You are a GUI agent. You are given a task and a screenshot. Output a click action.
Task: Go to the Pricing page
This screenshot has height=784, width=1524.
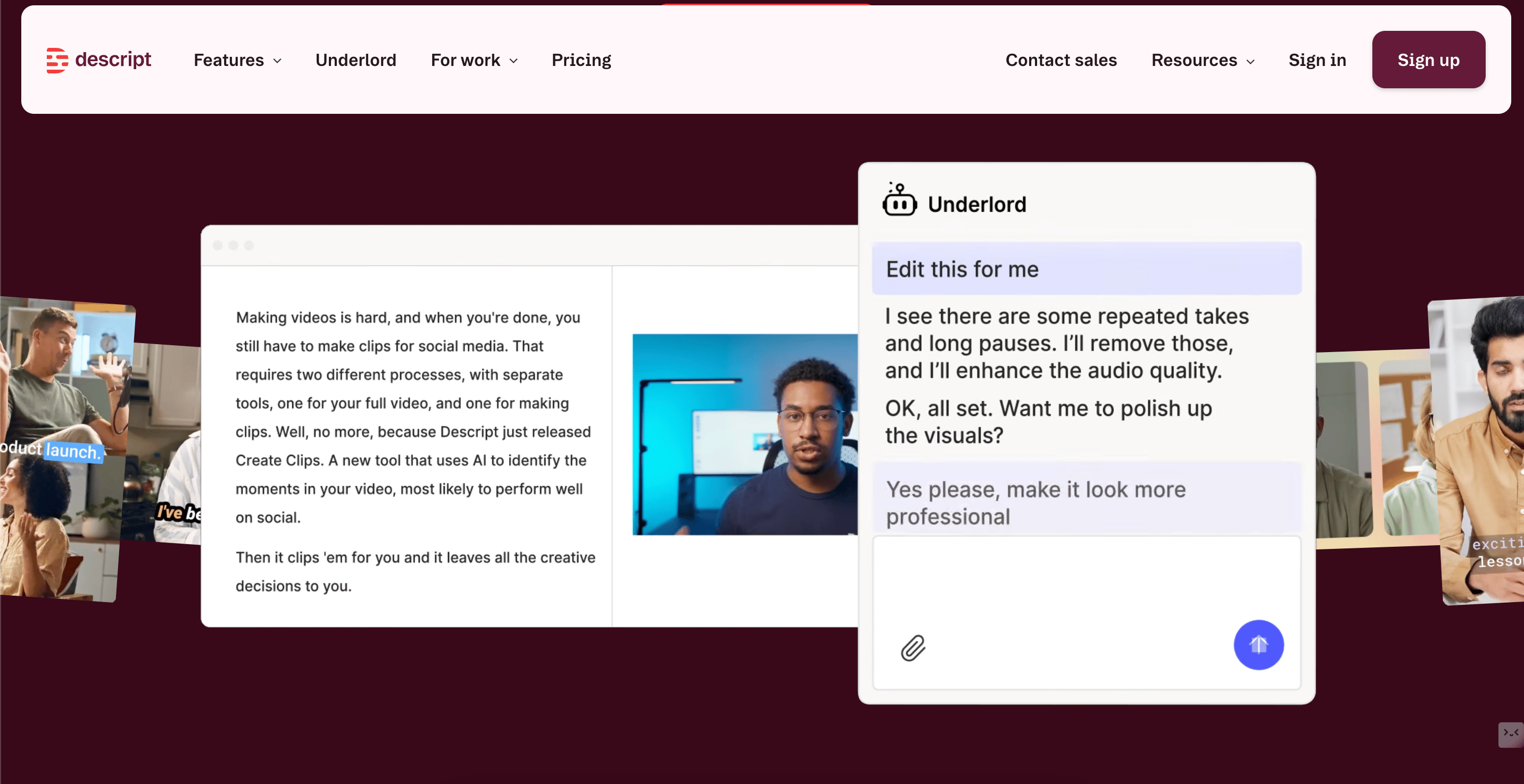581,60
